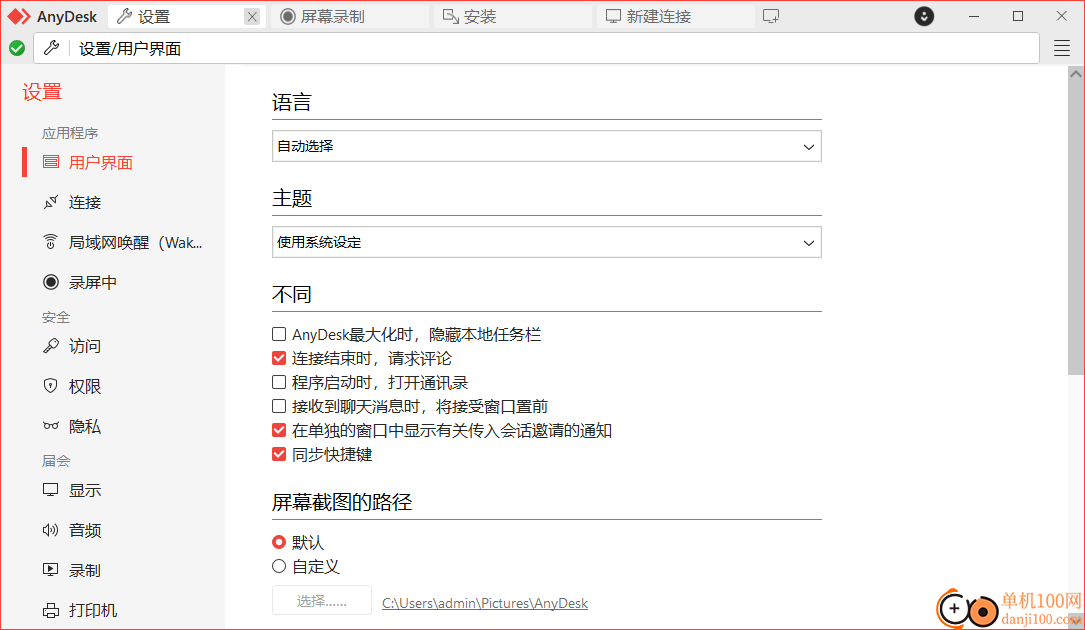Image resolution: width=1085 pixels, height=630 pixels.
Task: Click the scrollbar up arrow
Action: tap(1076, 73)
